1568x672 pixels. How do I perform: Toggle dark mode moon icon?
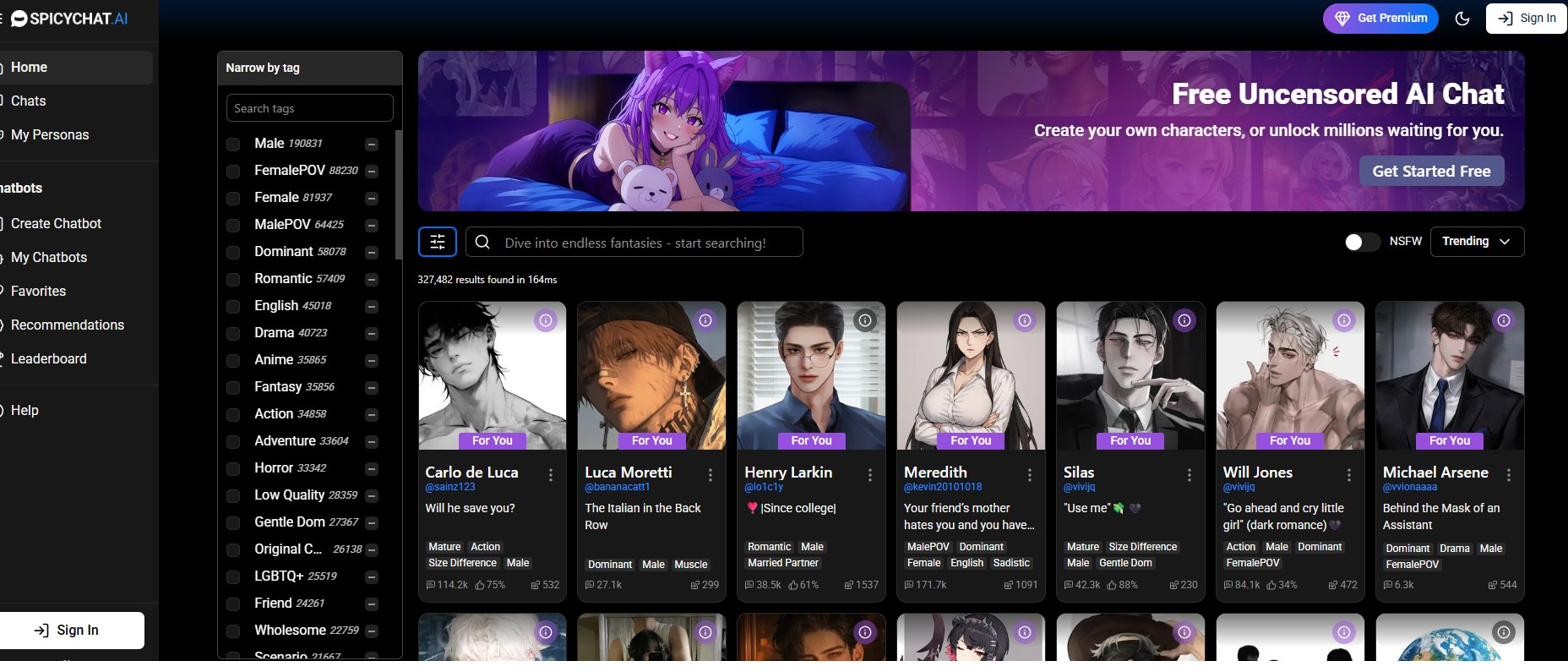tap(1462, 18)
